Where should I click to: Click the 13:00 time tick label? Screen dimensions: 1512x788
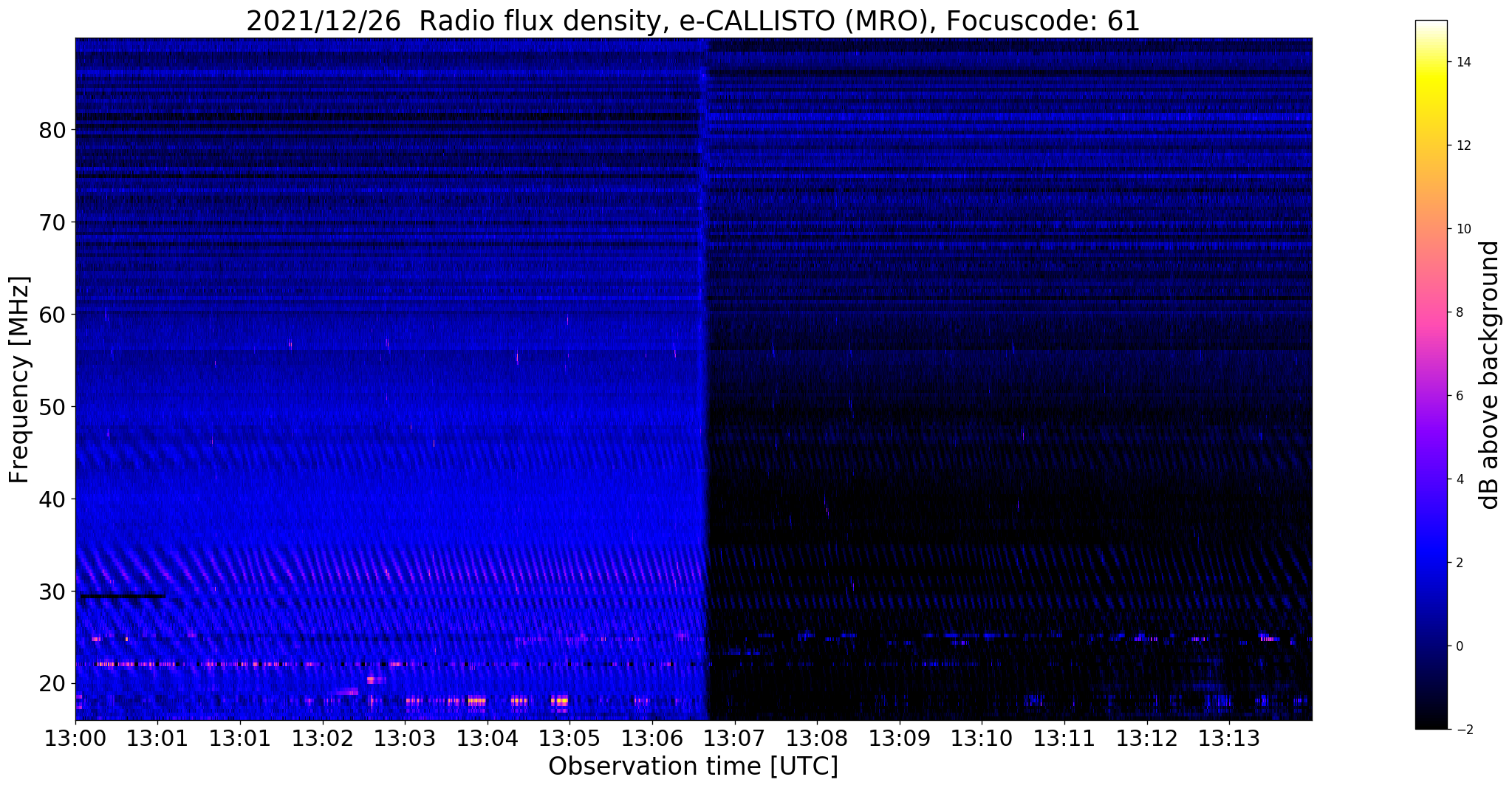(x=75, y=739)
